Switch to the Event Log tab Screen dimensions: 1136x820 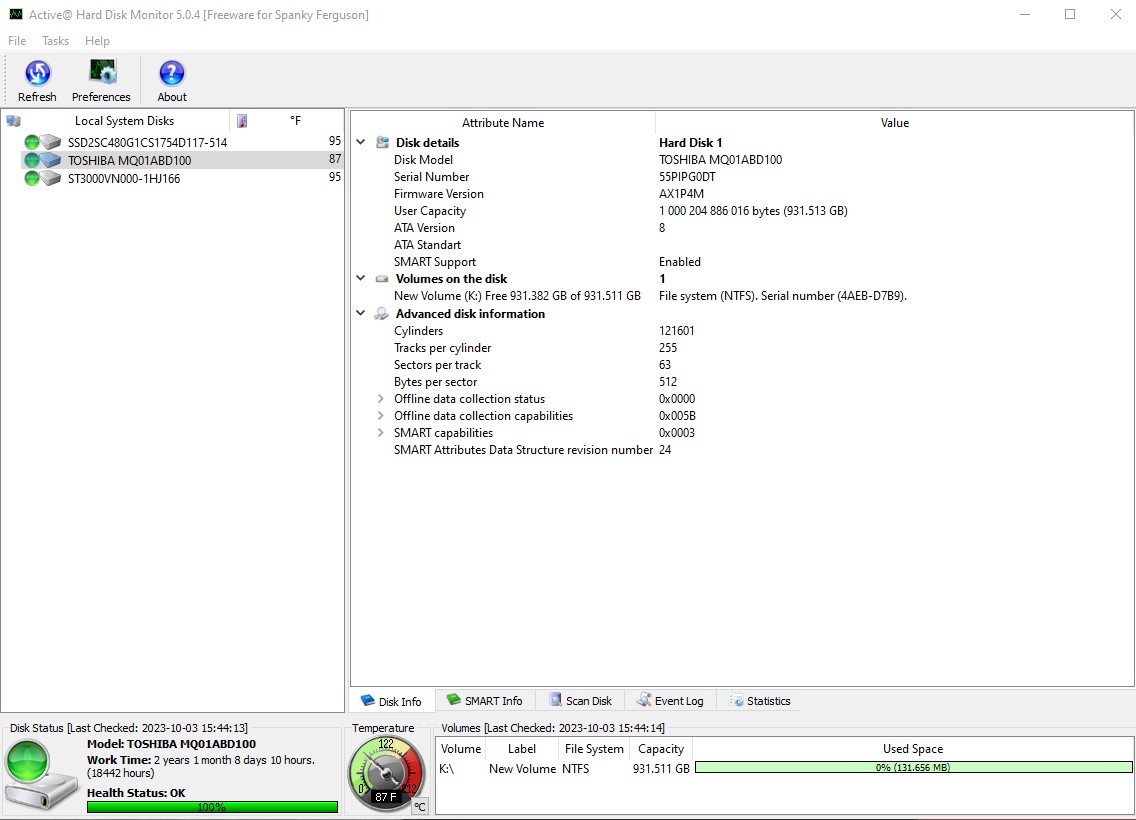click(x=670, y=700)
